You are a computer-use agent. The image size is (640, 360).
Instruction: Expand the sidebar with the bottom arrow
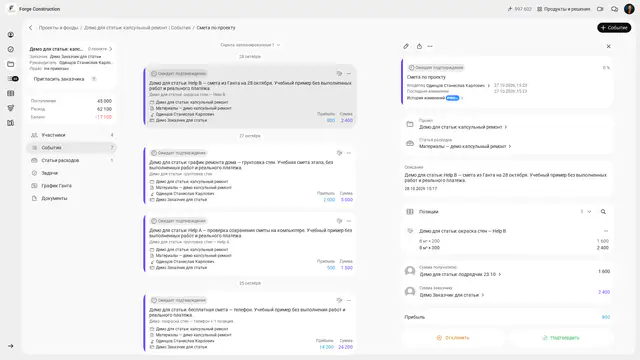[x=11, y=346]
